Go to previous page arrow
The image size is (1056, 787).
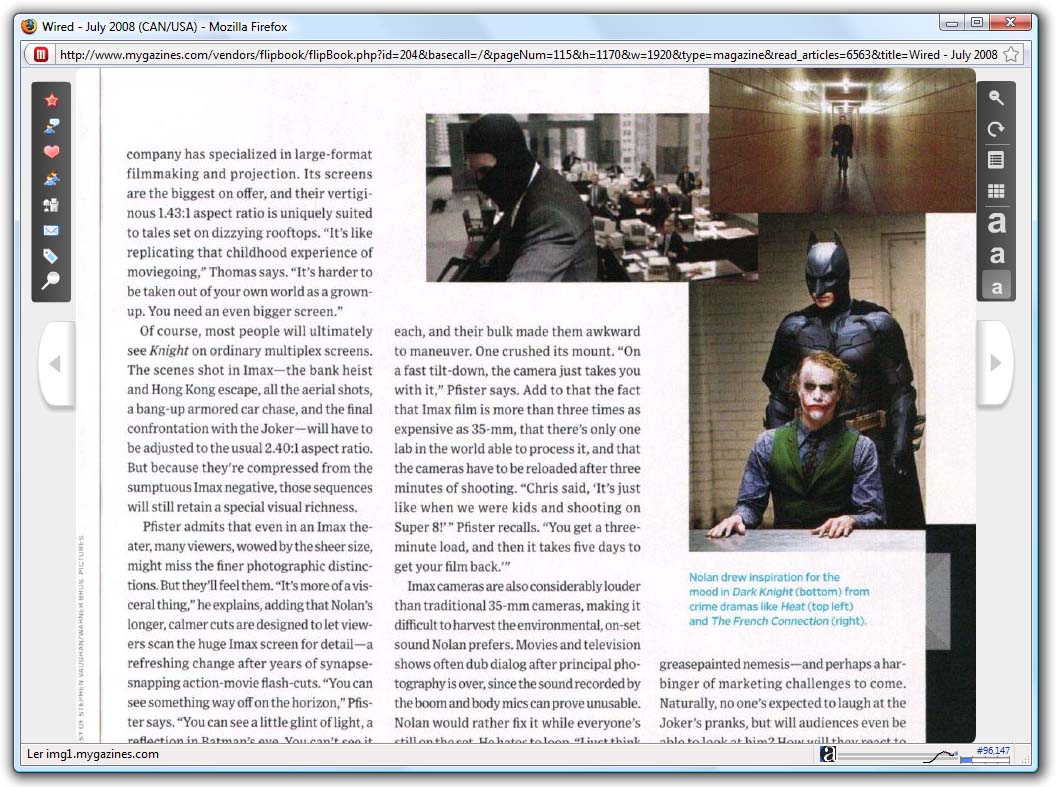click(x=56, y=364)
